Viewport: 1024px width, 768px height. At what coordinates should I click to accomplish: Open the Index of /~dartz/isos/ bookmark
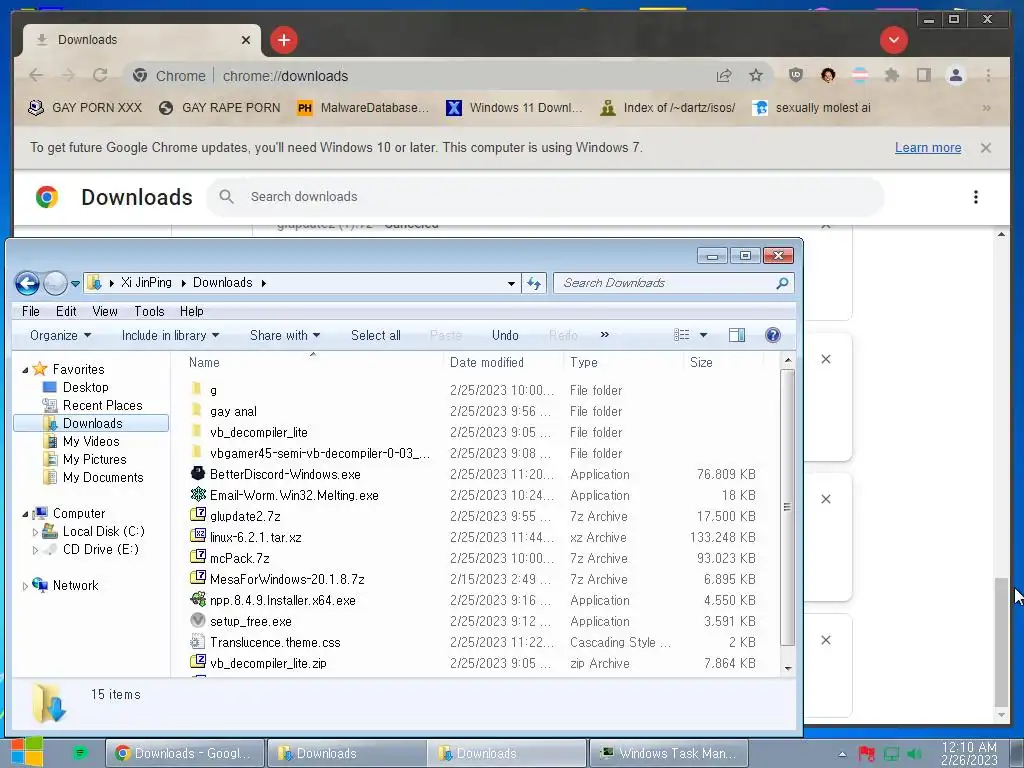[668, 108]
